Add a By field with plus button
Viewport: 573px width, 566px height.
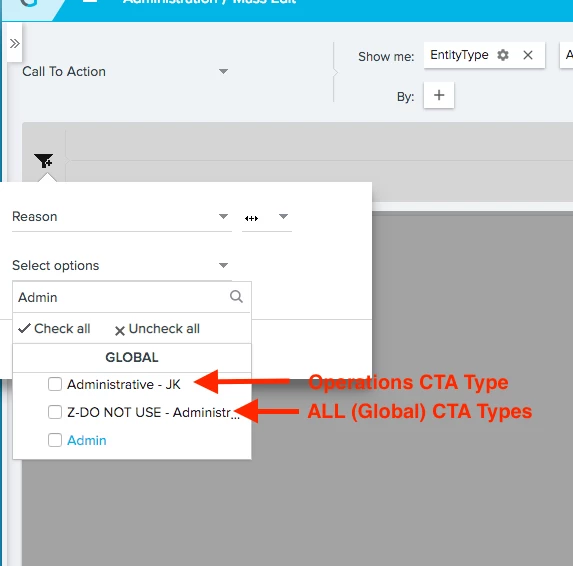click(439, 95)
